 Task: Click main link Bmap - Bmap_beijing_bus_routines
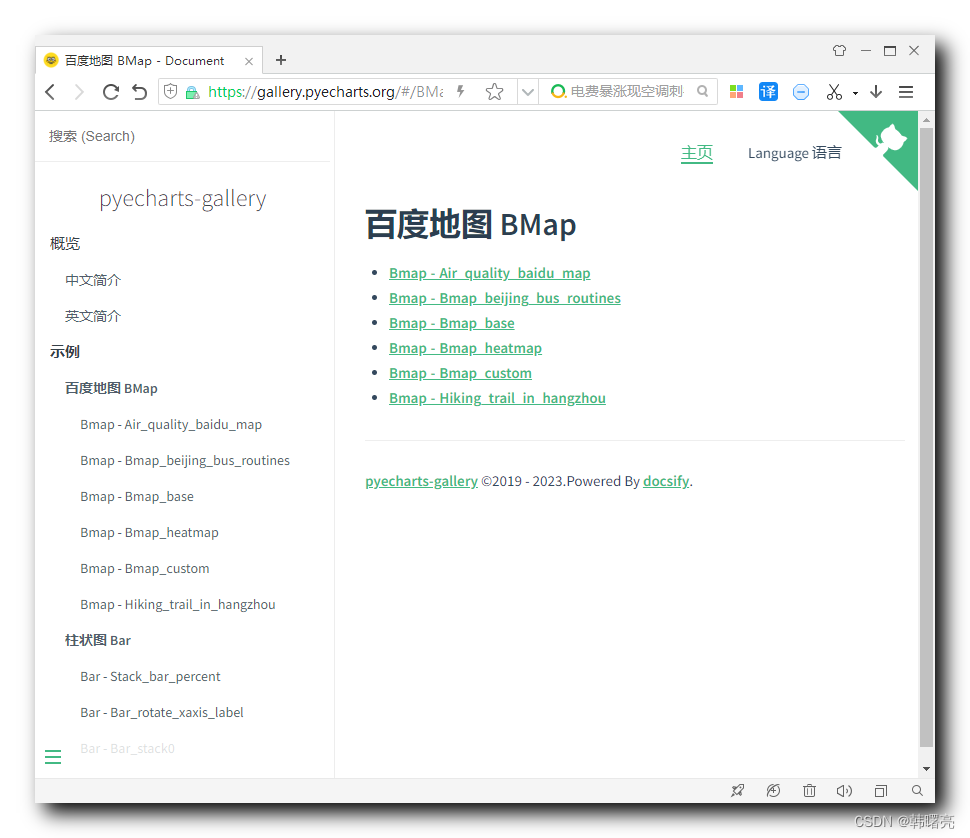coord(505,298)
